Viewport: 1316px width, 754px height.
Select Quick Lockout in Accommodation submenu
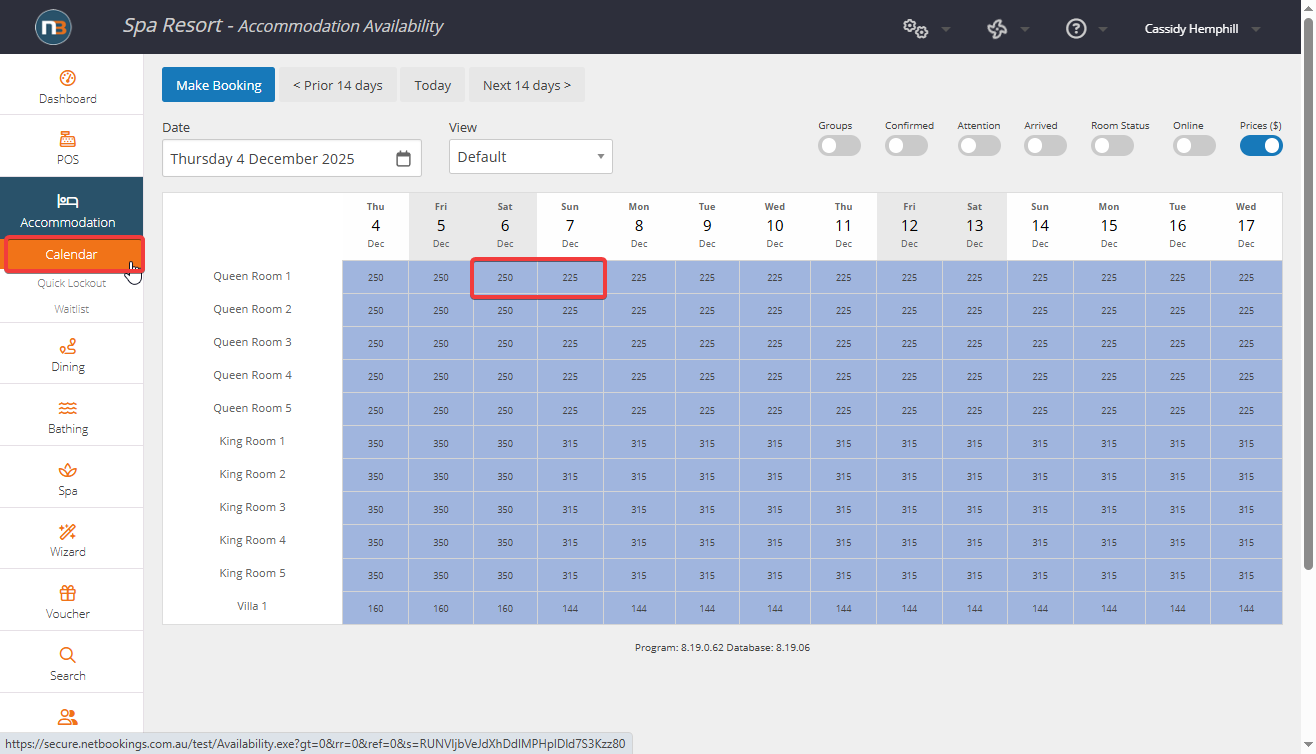pyautogui.click(x=72, y=283)
